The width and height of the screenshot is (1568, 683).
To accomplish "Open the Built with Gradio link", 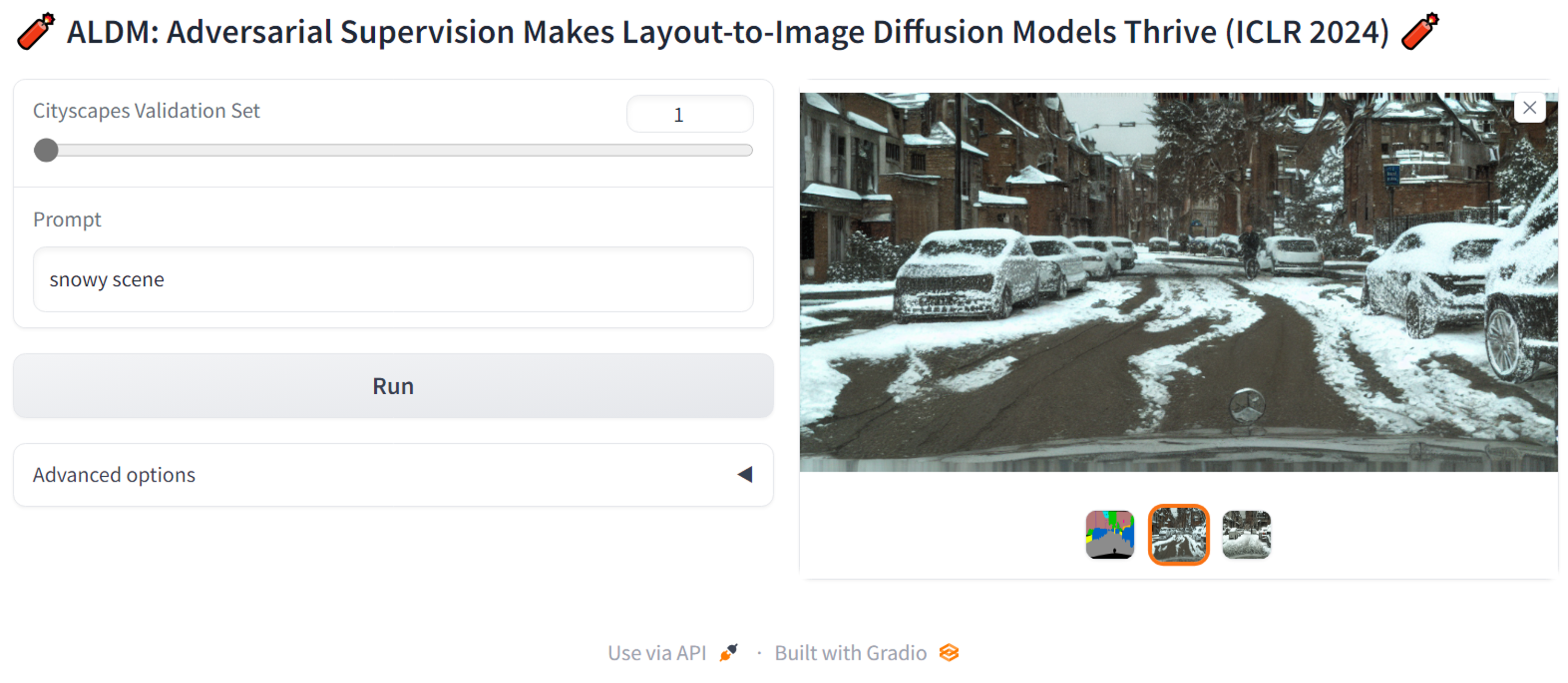I will pos(850,653).
